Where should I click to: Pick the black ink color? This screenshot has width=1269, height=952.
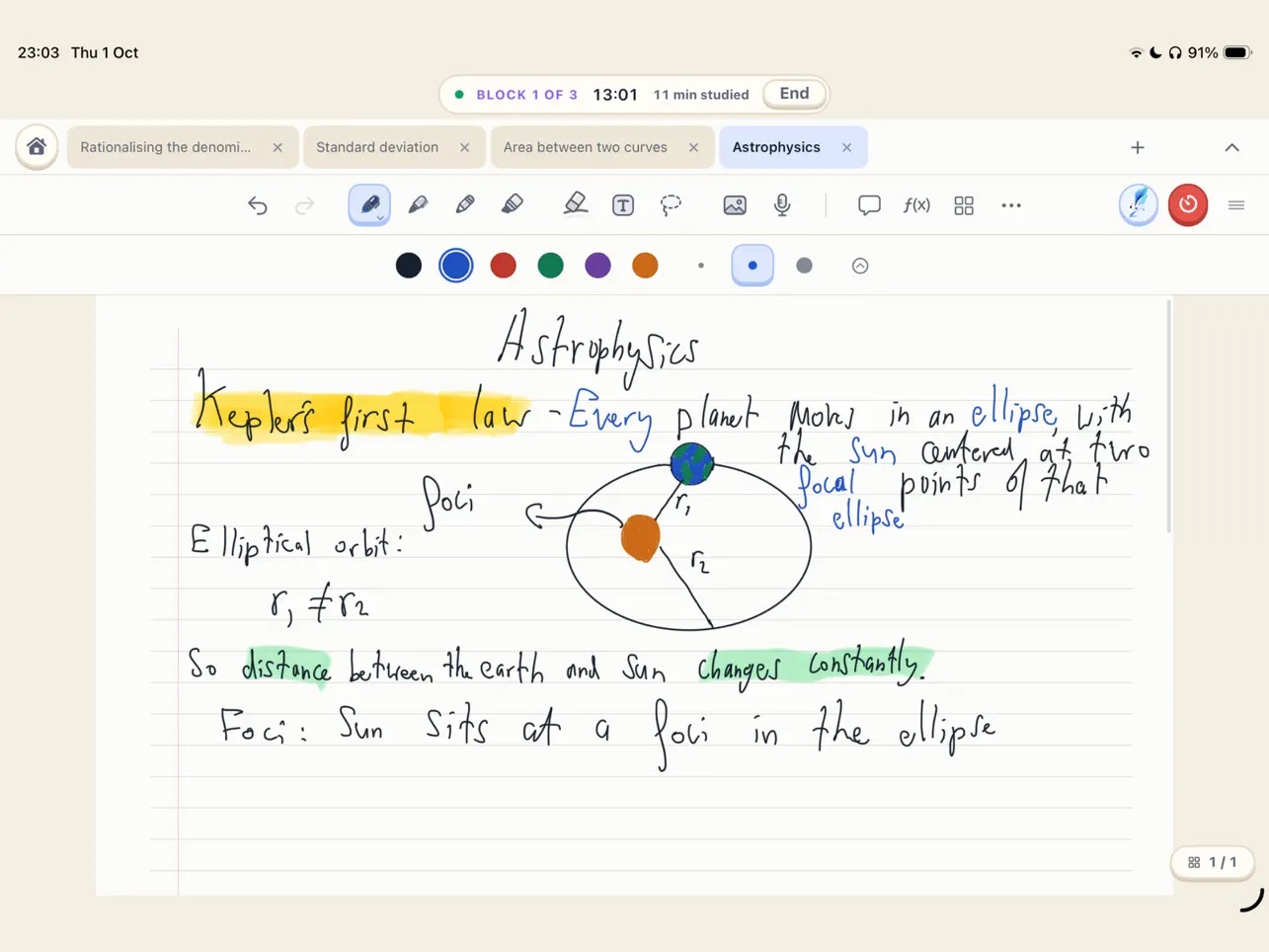pos(409,266)
